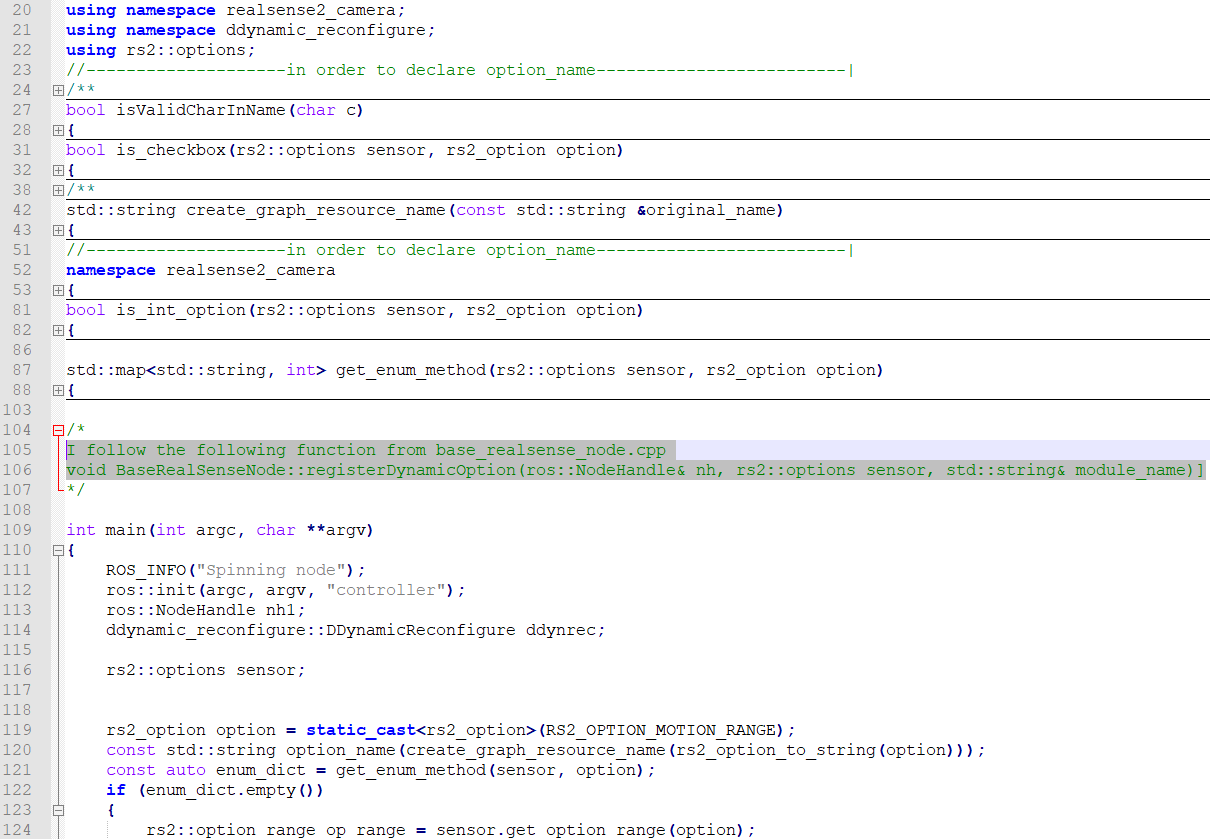Viewport: 1210px width, 839px height.
Task: Collapse the main function body
Action: pyautogui.click(x=57, y=550)
